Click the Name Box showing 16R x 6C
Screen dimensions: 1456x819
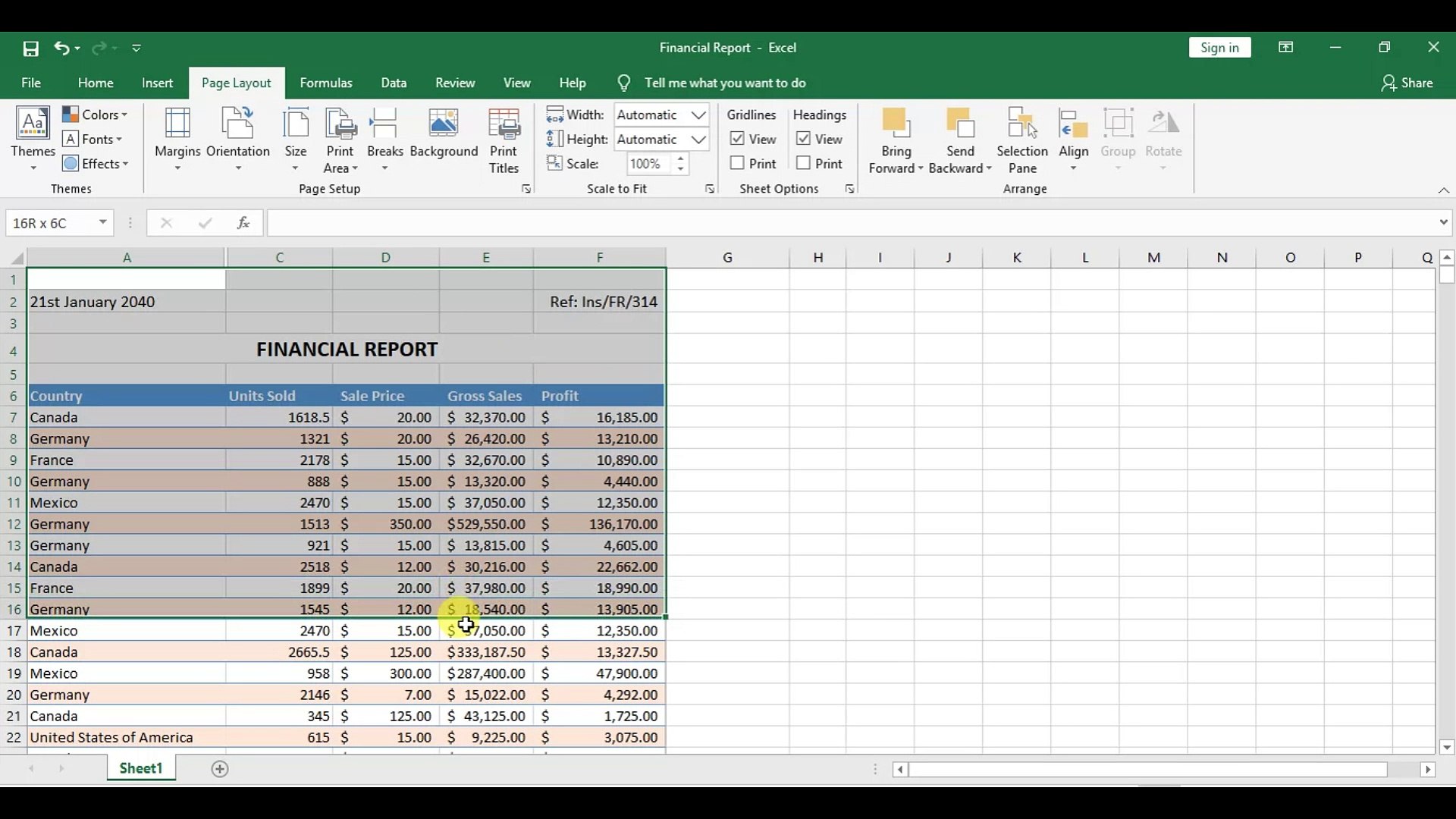coord(51,223)
